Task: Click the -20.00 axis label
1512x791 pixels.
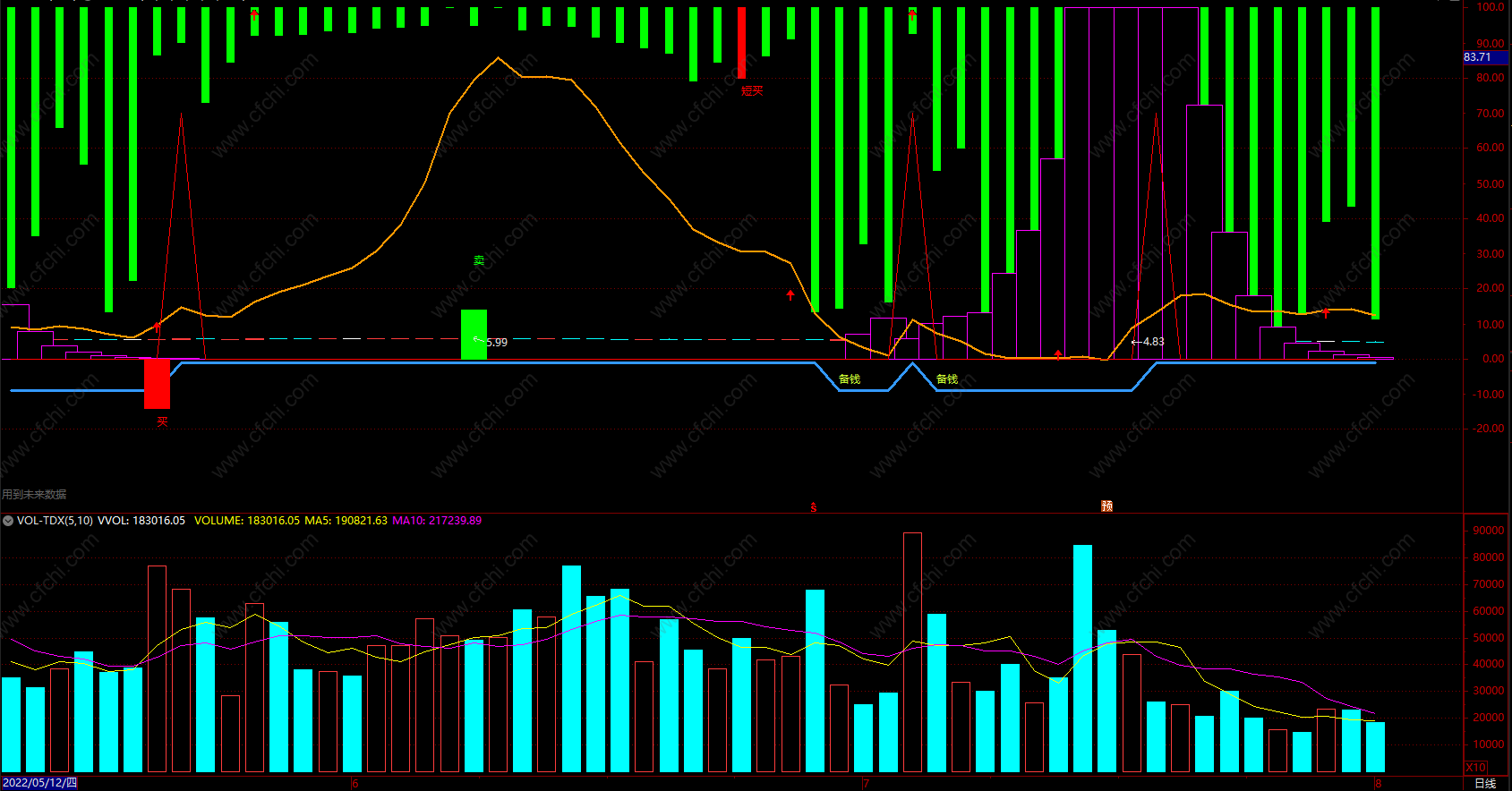Action: [x=1490, y=429]
